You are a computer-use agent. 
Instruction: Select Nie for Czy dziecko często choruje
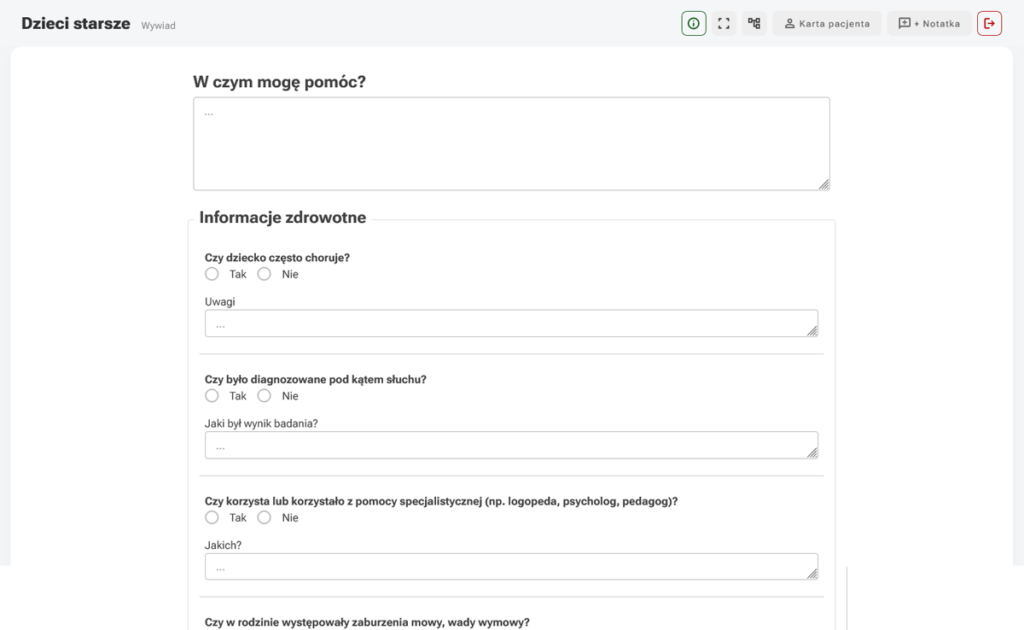[264, 274]
